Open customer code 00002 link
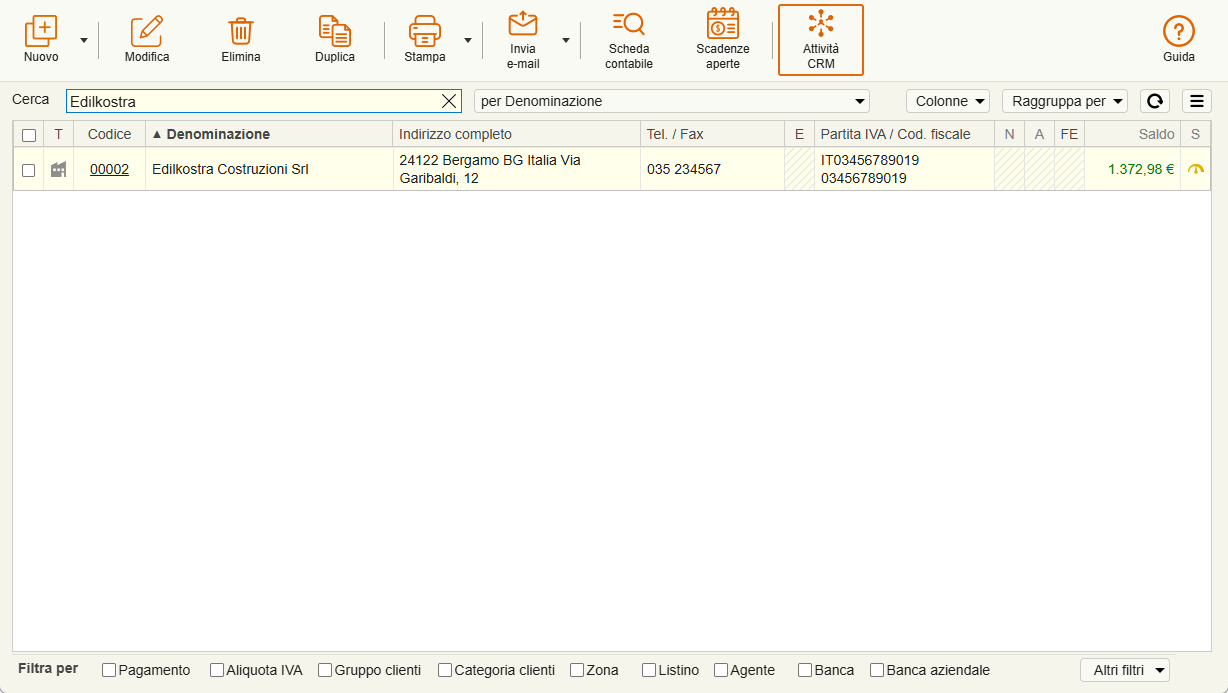This screenshot has height=693, width=1228. [109, 169]
